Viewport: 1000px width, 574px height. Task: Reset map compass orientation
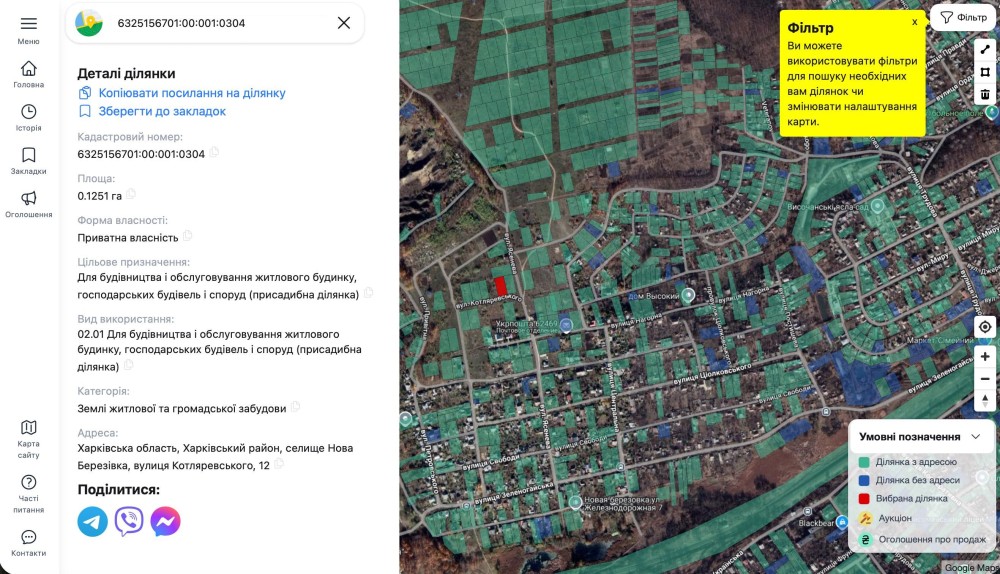click(x=985, y=401)
